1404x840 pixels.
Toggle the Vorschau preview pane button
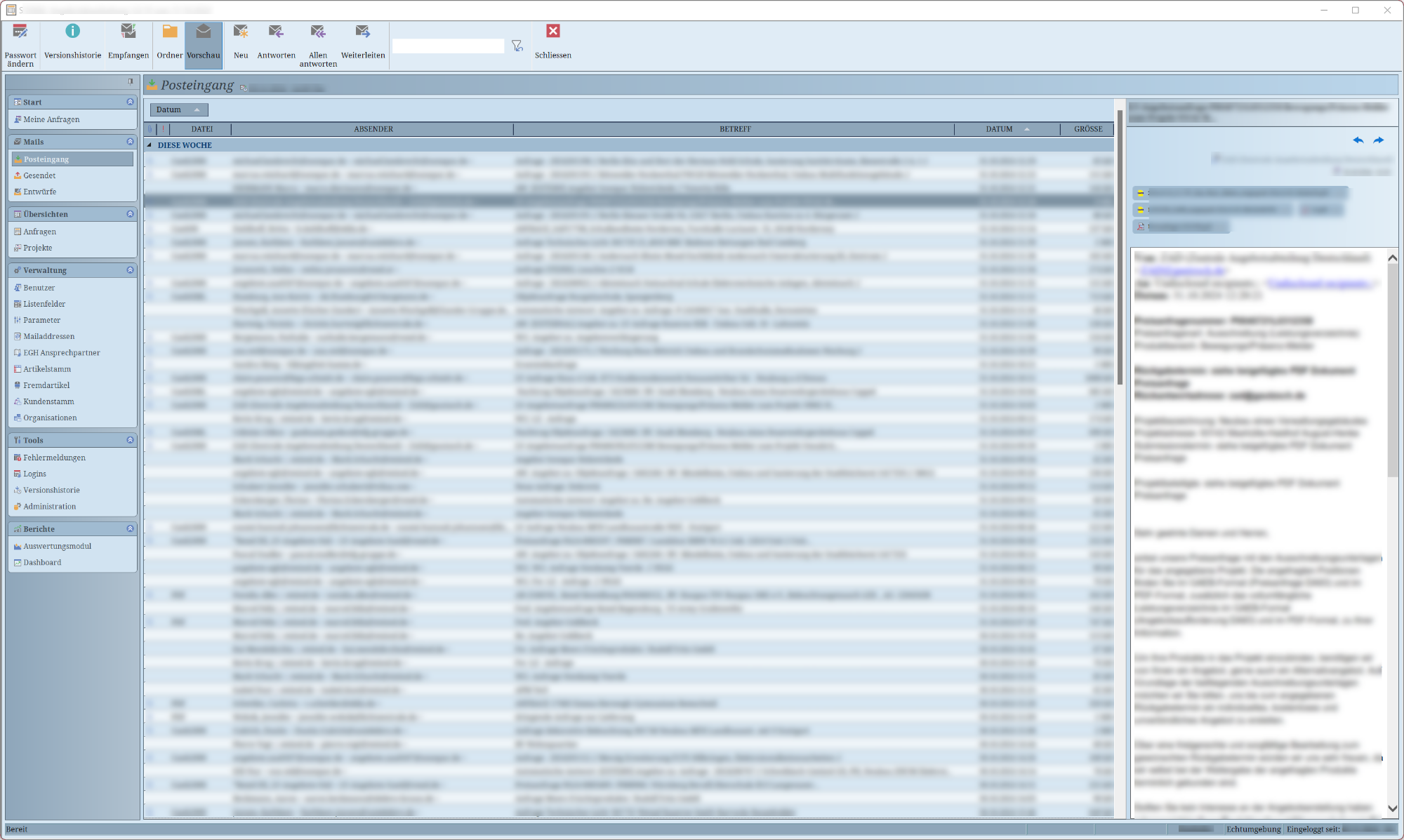pyautogui.click(x=204, y=45)
